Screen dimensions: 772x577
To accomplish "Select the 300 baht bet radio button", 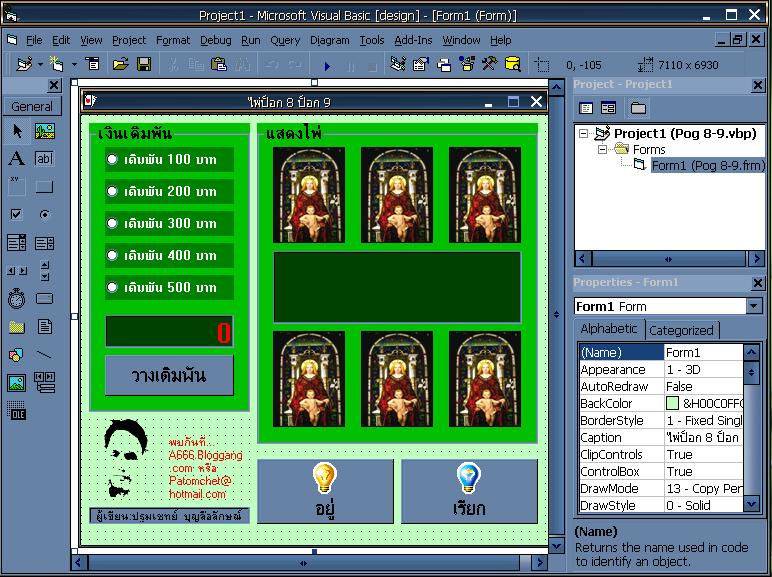I will click(112, 223).
